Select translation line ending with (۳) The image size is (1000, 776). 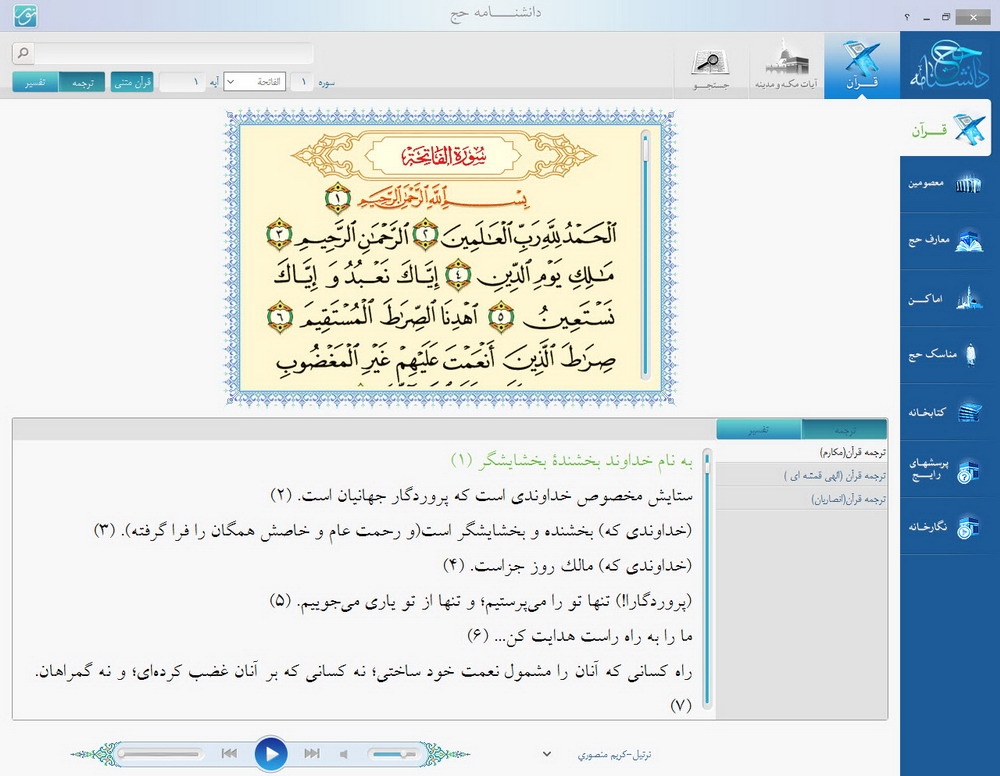pyautogui.click(x=393, y=531)
